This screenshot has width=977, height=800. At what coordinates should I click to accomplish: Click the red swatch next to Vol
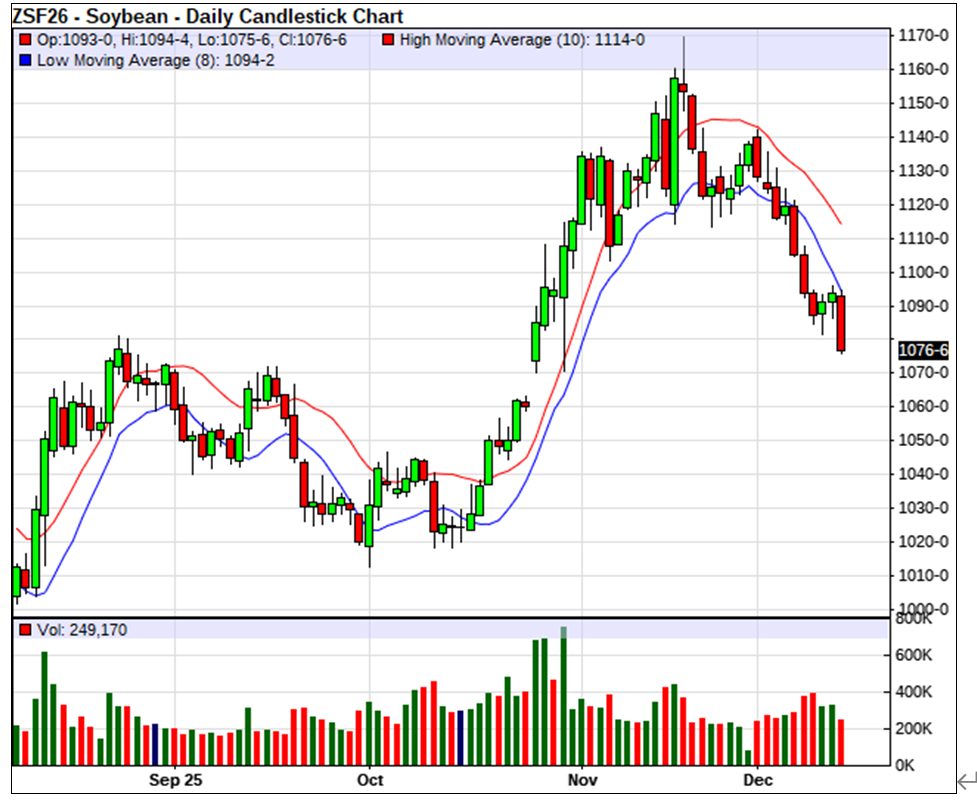pyautogui.click(x=25, y=630)
